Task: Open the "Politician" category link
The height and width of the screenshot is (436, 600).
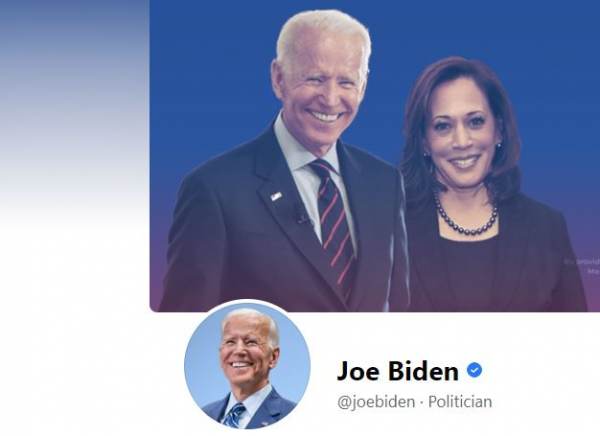Action: pyautogui.click(x=460, y=402)
